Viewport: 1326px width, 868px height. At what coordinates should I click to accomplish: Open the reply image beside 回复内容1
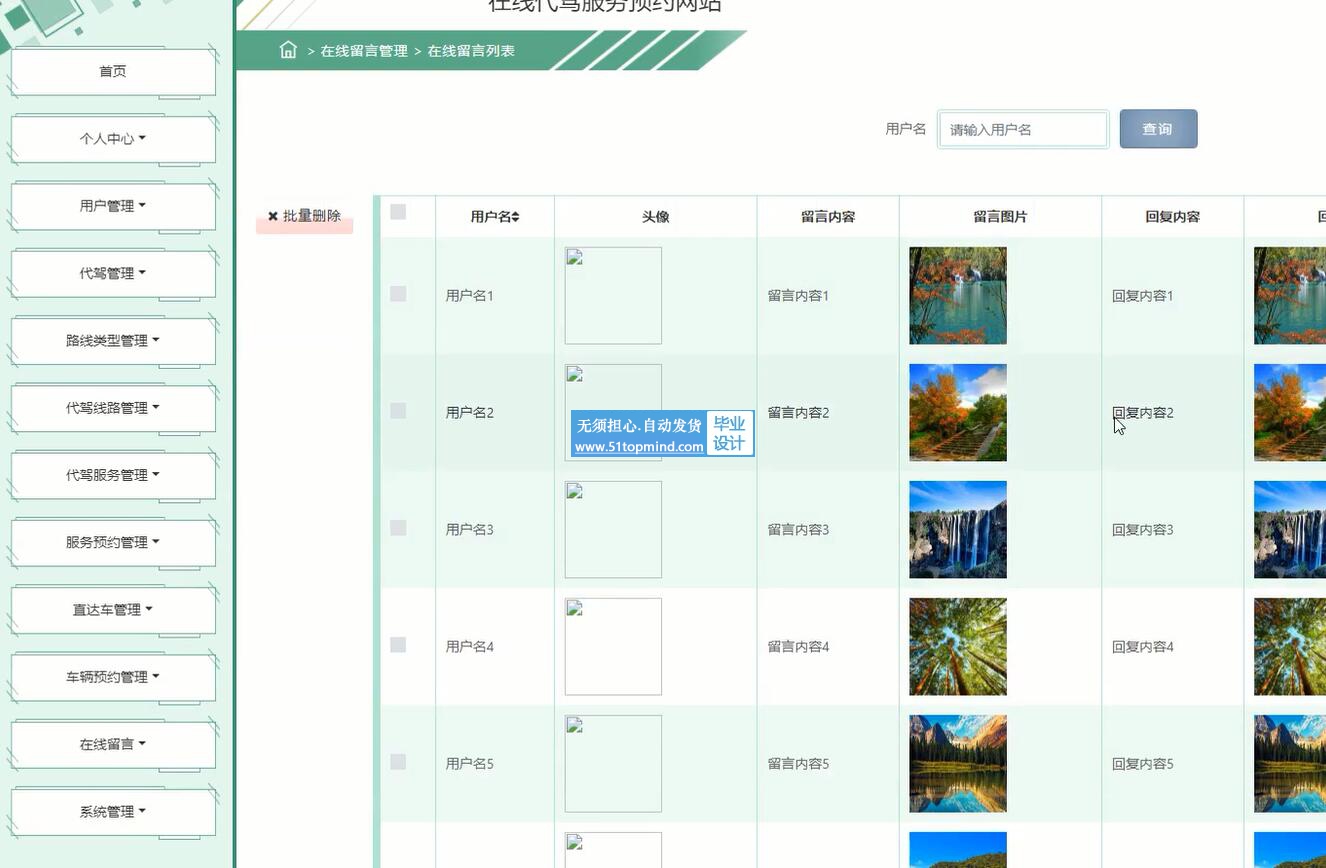click(x=1290, y=295)
